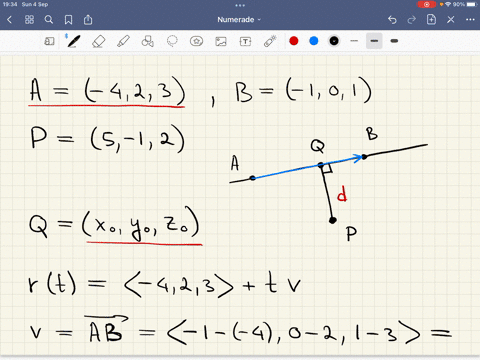The image size is (480, 360).
Task: Choose the red pen color
Action: pos(294,41)
